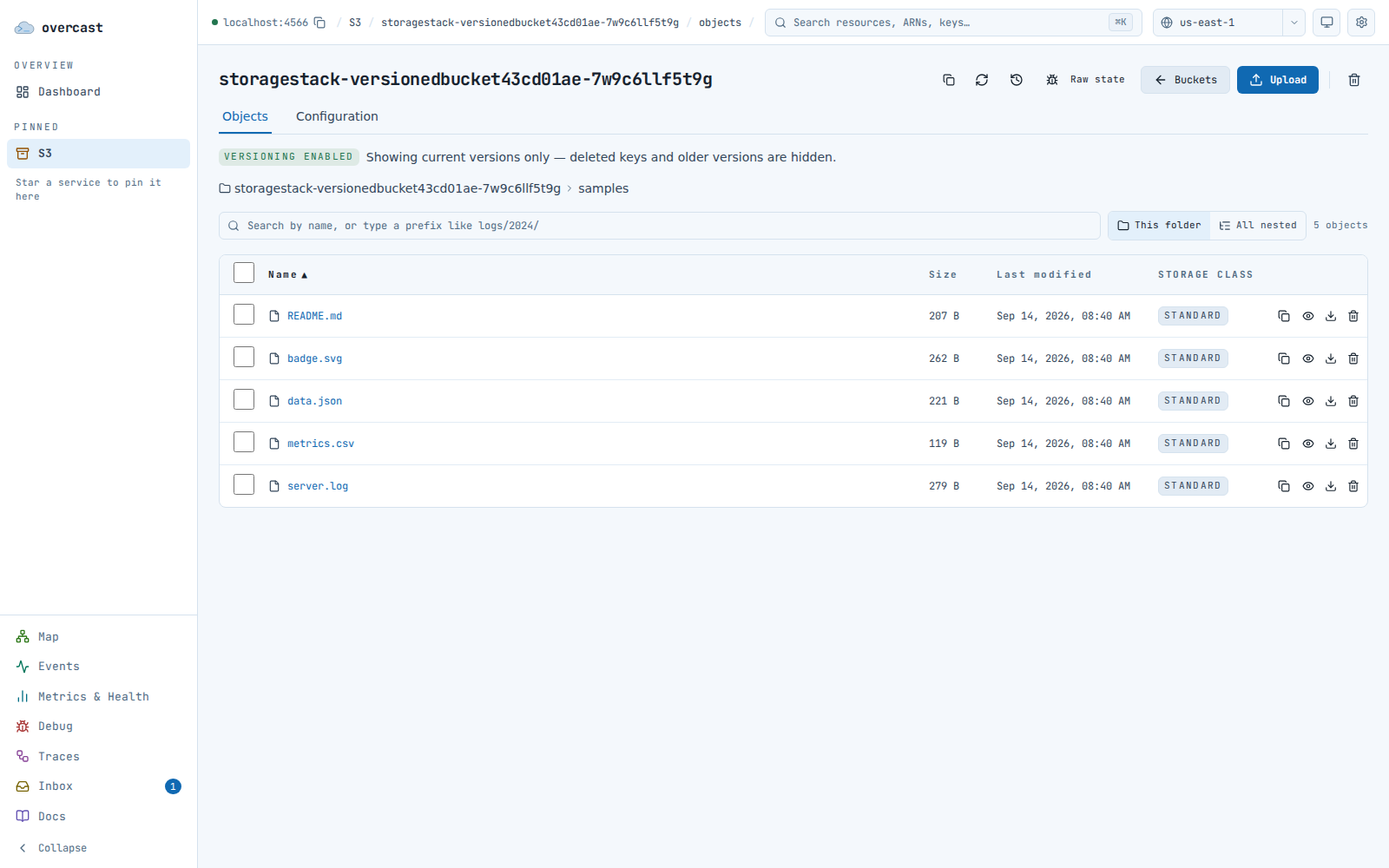Preview metrics.csv with the eye icon
The width and height of the screenshot is (1389, 868).
1308,444
